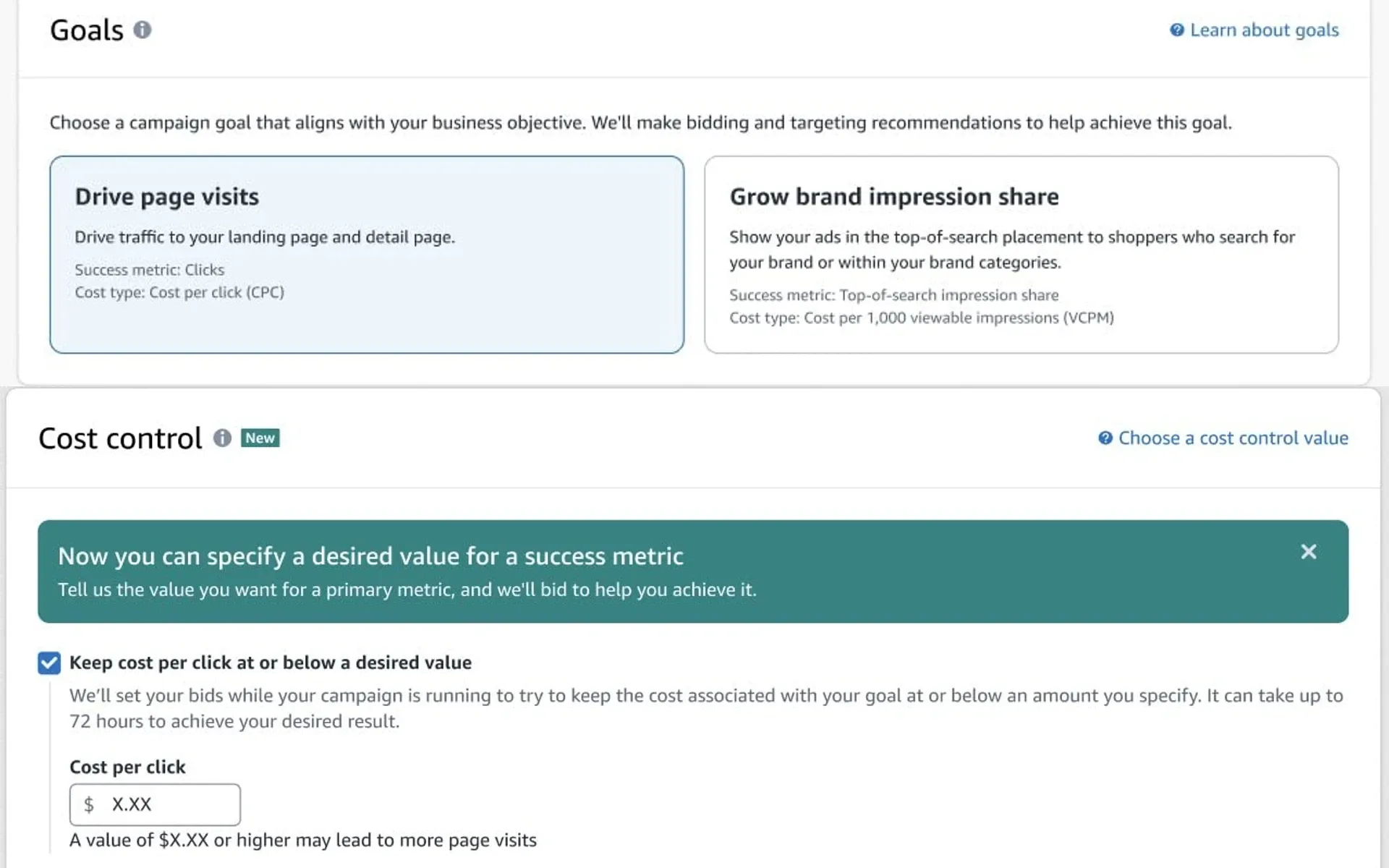The image size is (1389, 868).
Task: Select the Drive page visits card title
Action: point(166,196)
